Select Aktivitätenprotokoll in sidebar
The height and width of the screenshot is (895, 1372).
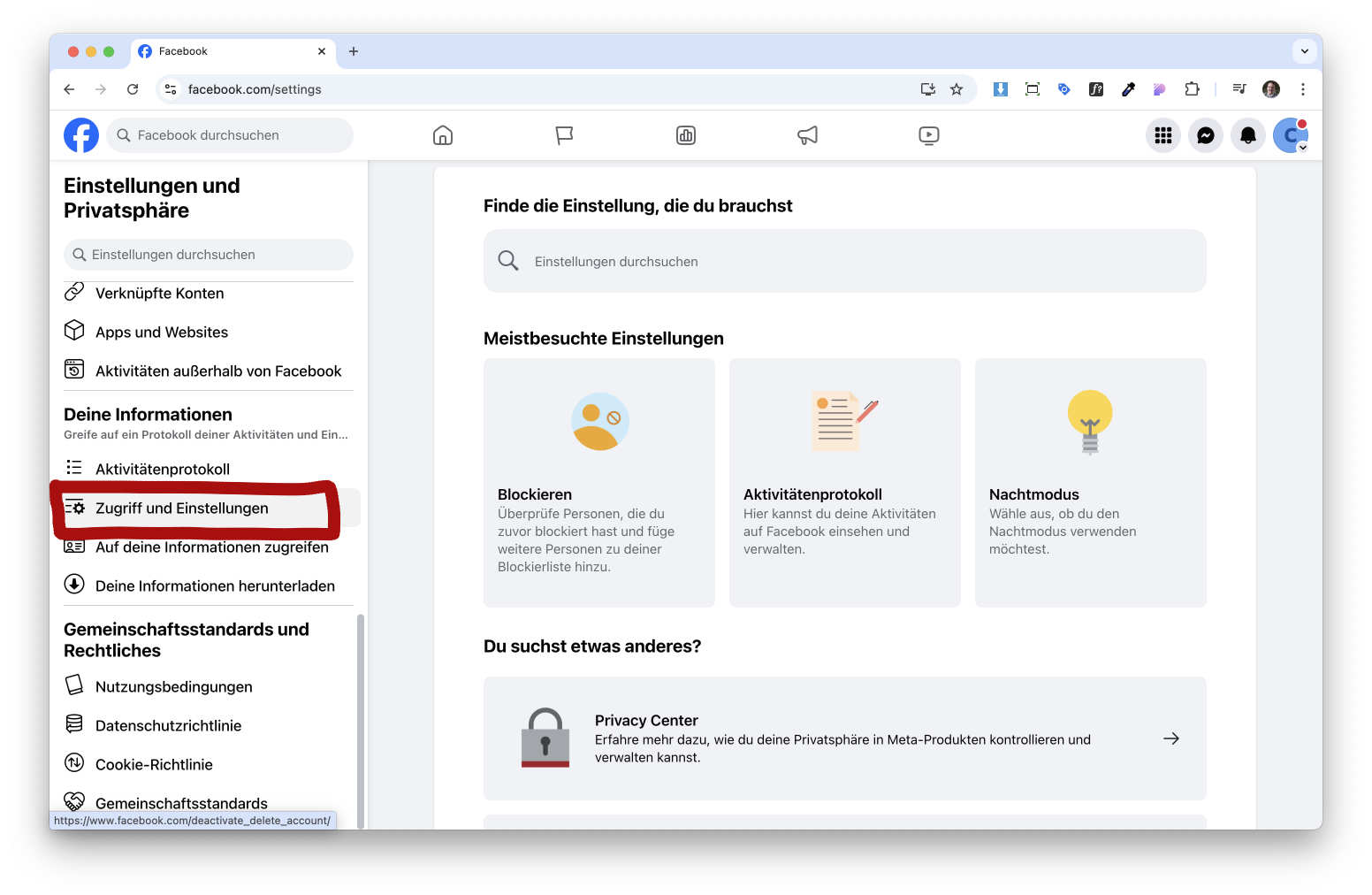tap(163, 469)
